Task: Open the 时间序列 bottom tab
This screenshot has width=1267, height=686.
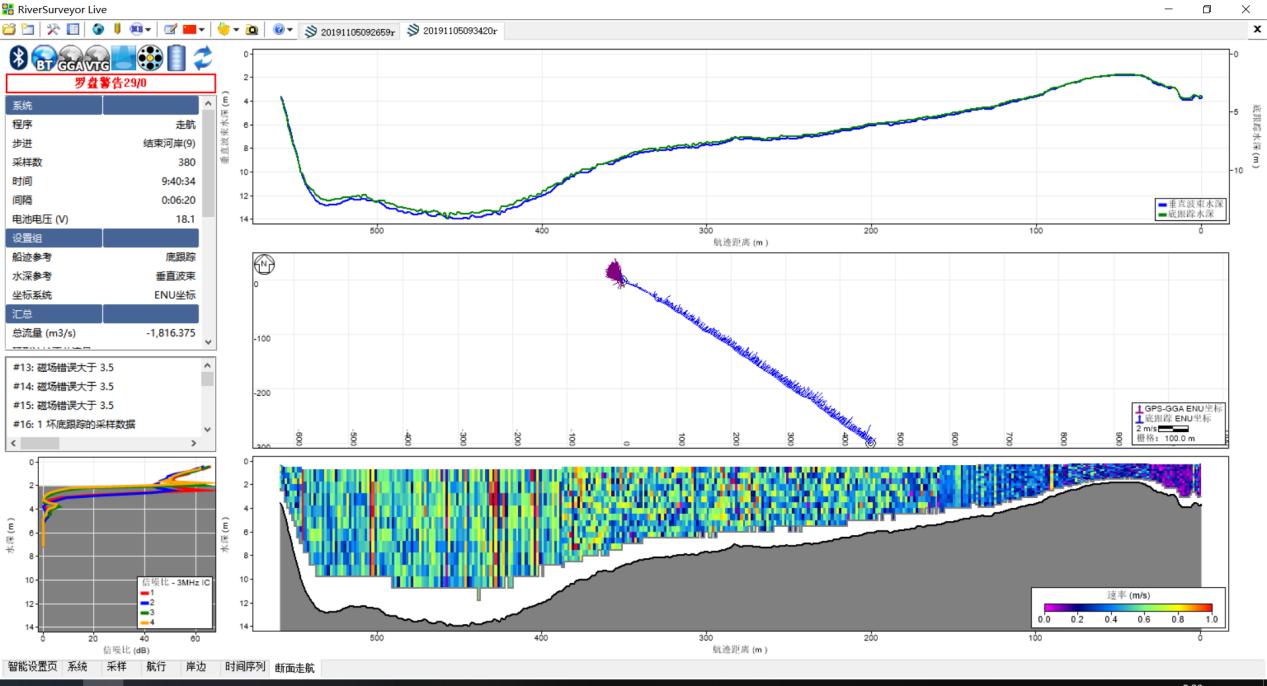Action: [x=245, y=667]
